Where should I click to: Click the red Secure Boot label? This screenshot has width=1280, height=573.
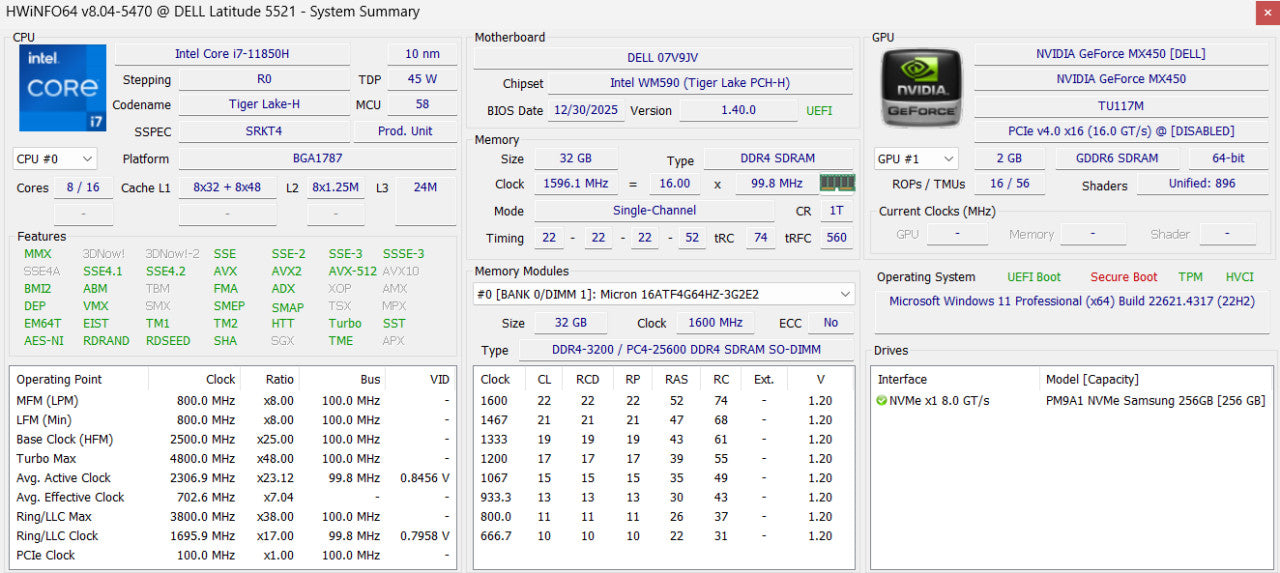point(1123,277)
